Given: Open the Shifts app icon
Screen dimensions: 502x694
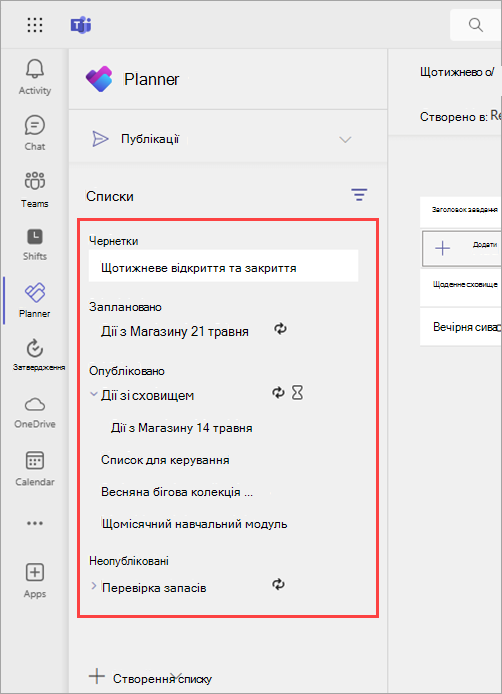Looking at the screenshot, I should pos(35,237).
